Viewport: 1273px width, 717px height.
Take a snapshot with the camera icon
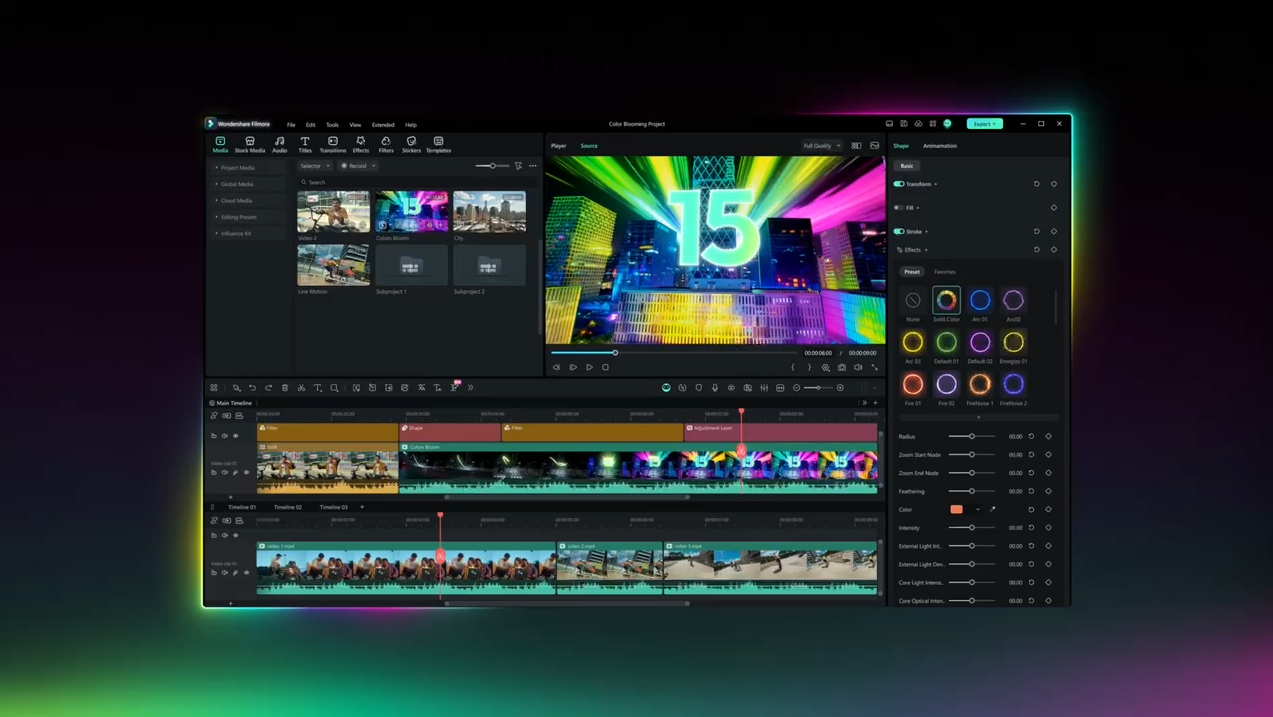click(842, 367)
